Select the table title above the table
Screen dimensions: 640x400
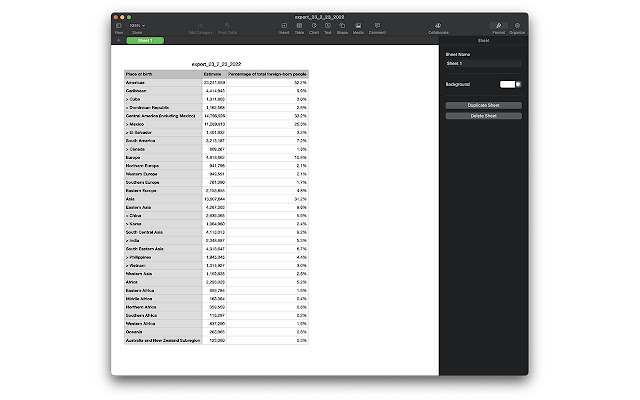pyautogui.click(x=216, y=64)
